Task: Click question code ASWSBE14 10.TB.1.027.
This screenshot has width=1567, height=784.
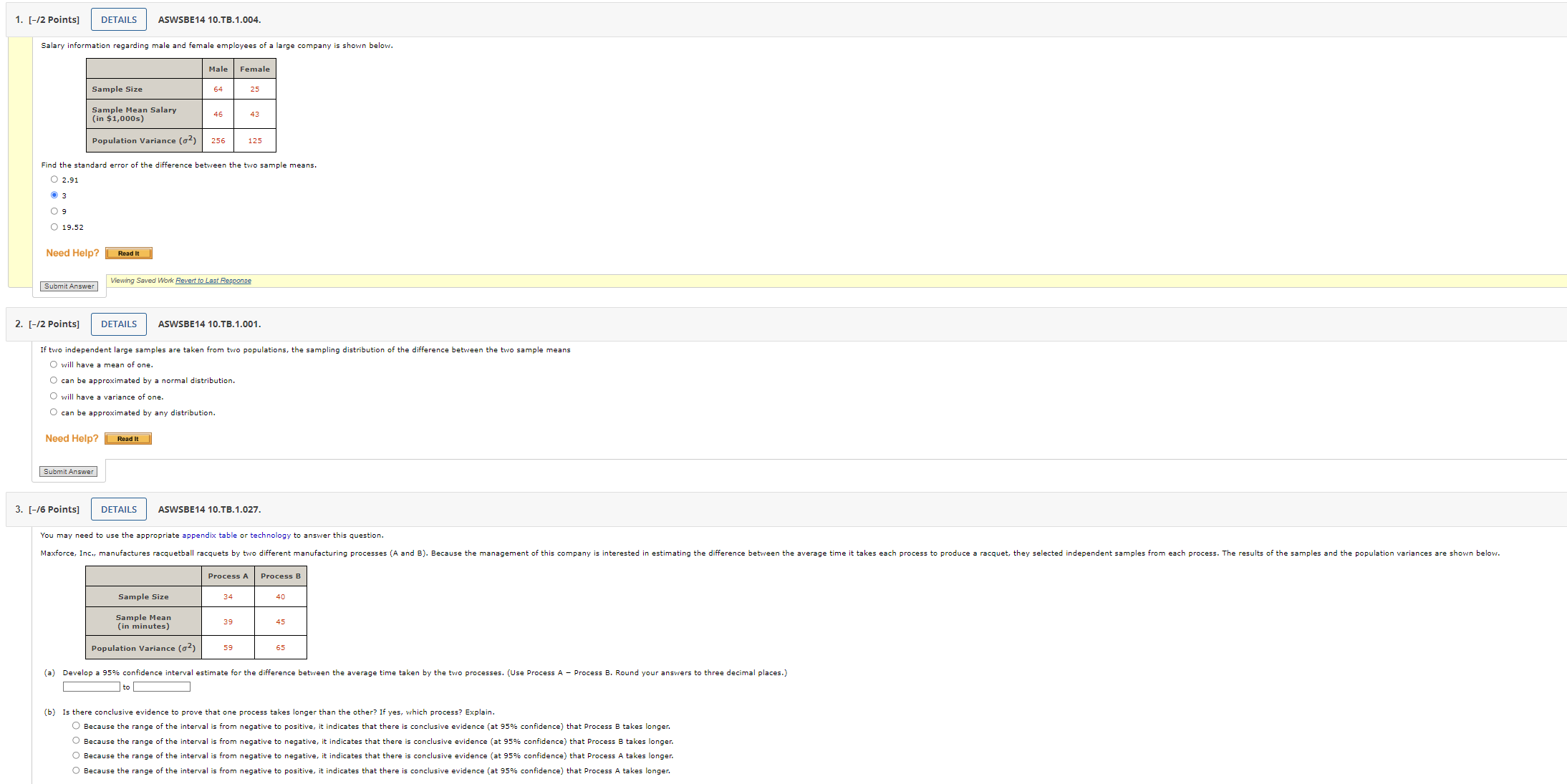Action: [209, 510]
